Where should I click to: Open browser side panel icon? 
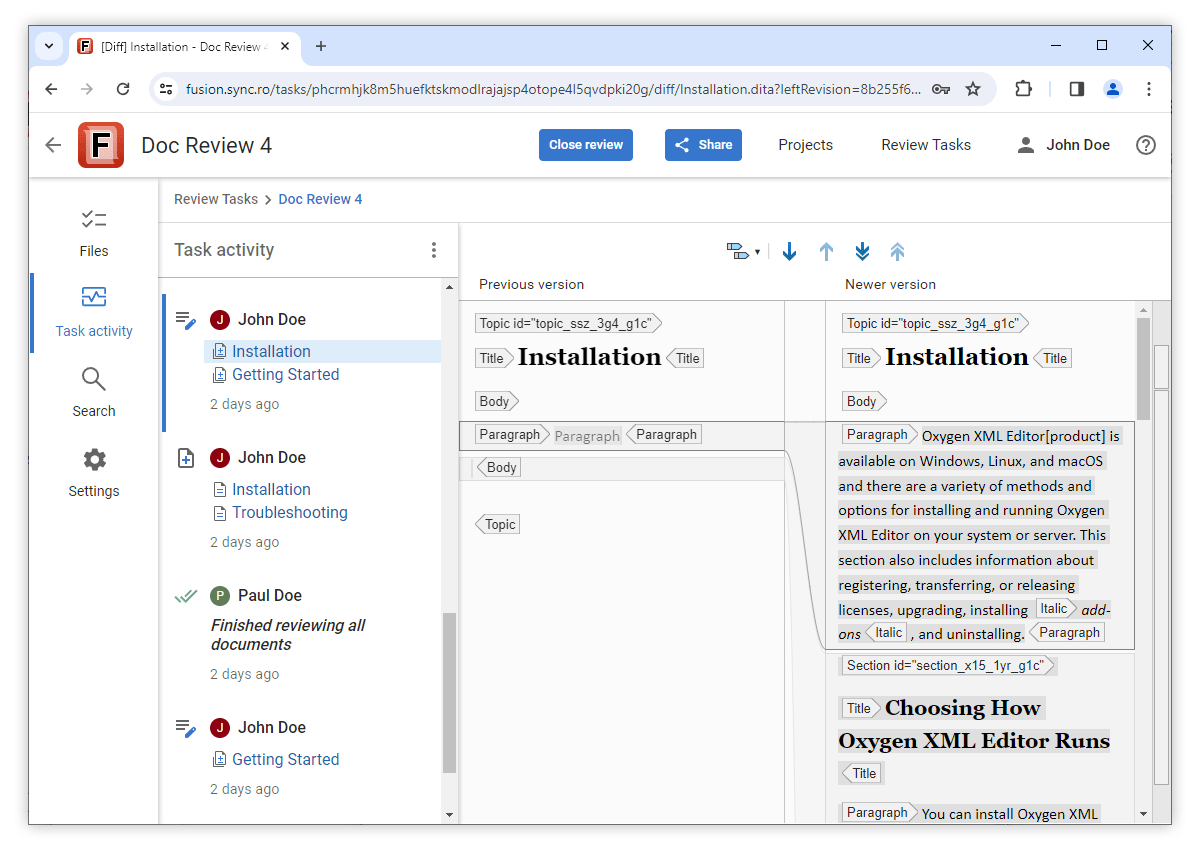(1077, 89)
